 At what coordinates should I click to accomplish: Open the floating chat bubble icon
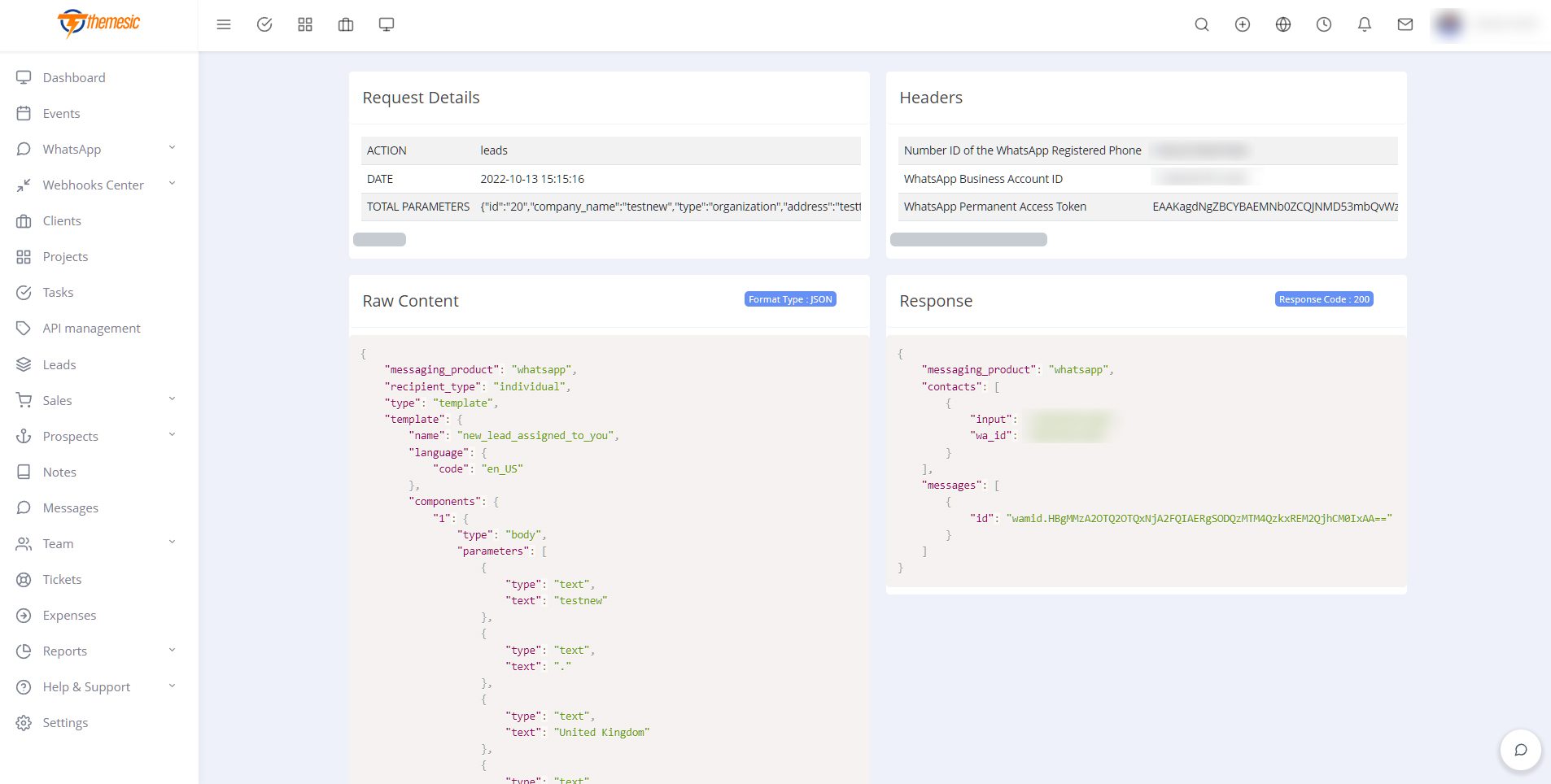1520,750
